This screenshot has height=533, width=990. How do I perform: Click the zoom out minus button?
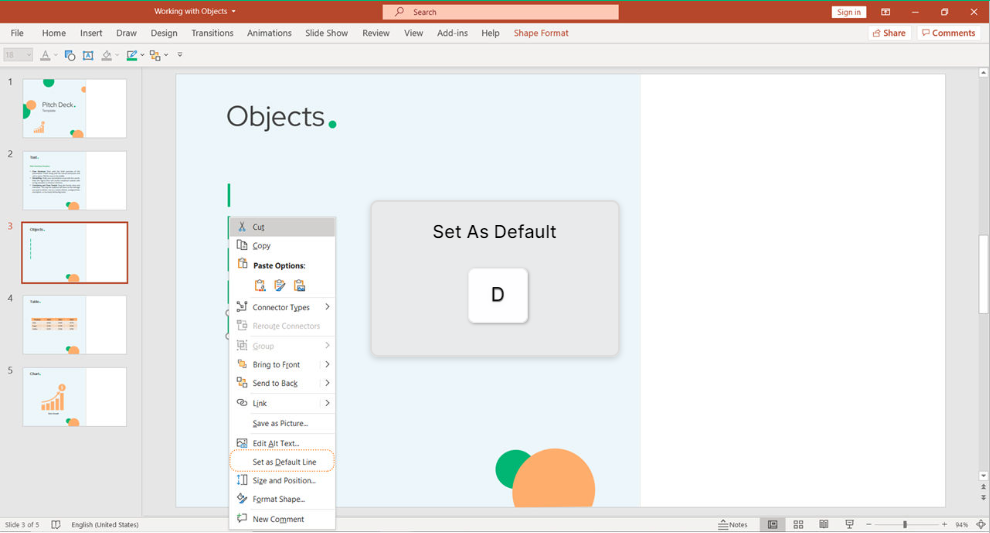[x=869, y=525]
